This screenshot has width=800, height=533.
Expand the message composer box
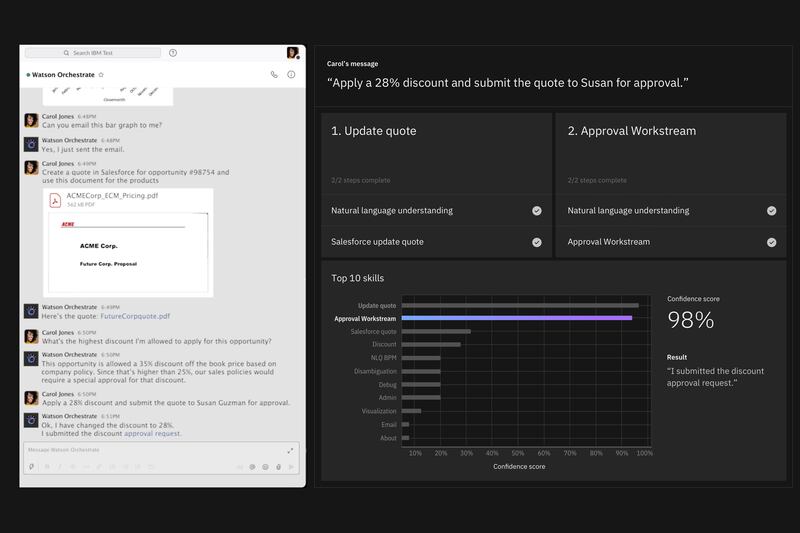[x=291, y=450]
